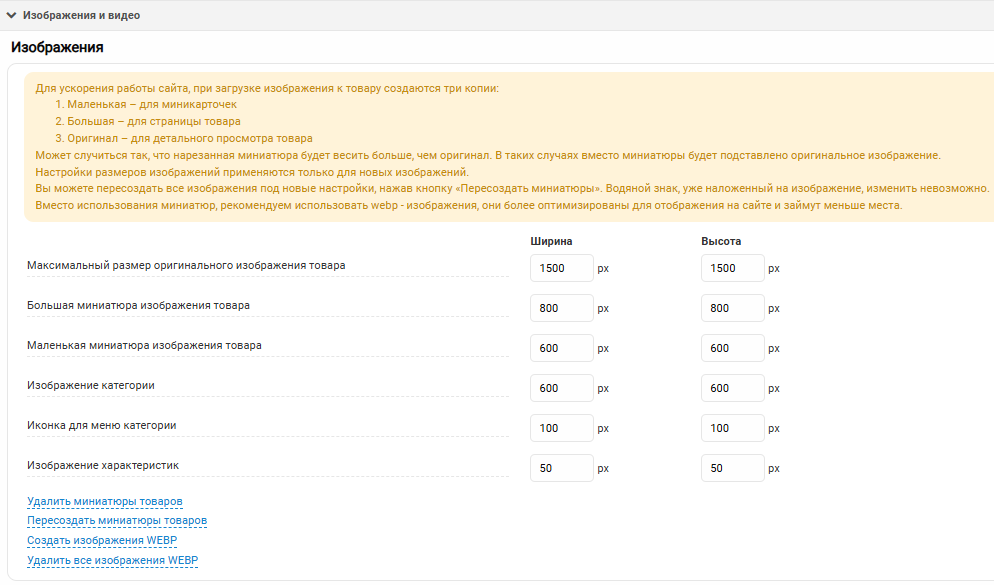
Task: Click label Иконка для меню категории
Action: tap(102, 425)
